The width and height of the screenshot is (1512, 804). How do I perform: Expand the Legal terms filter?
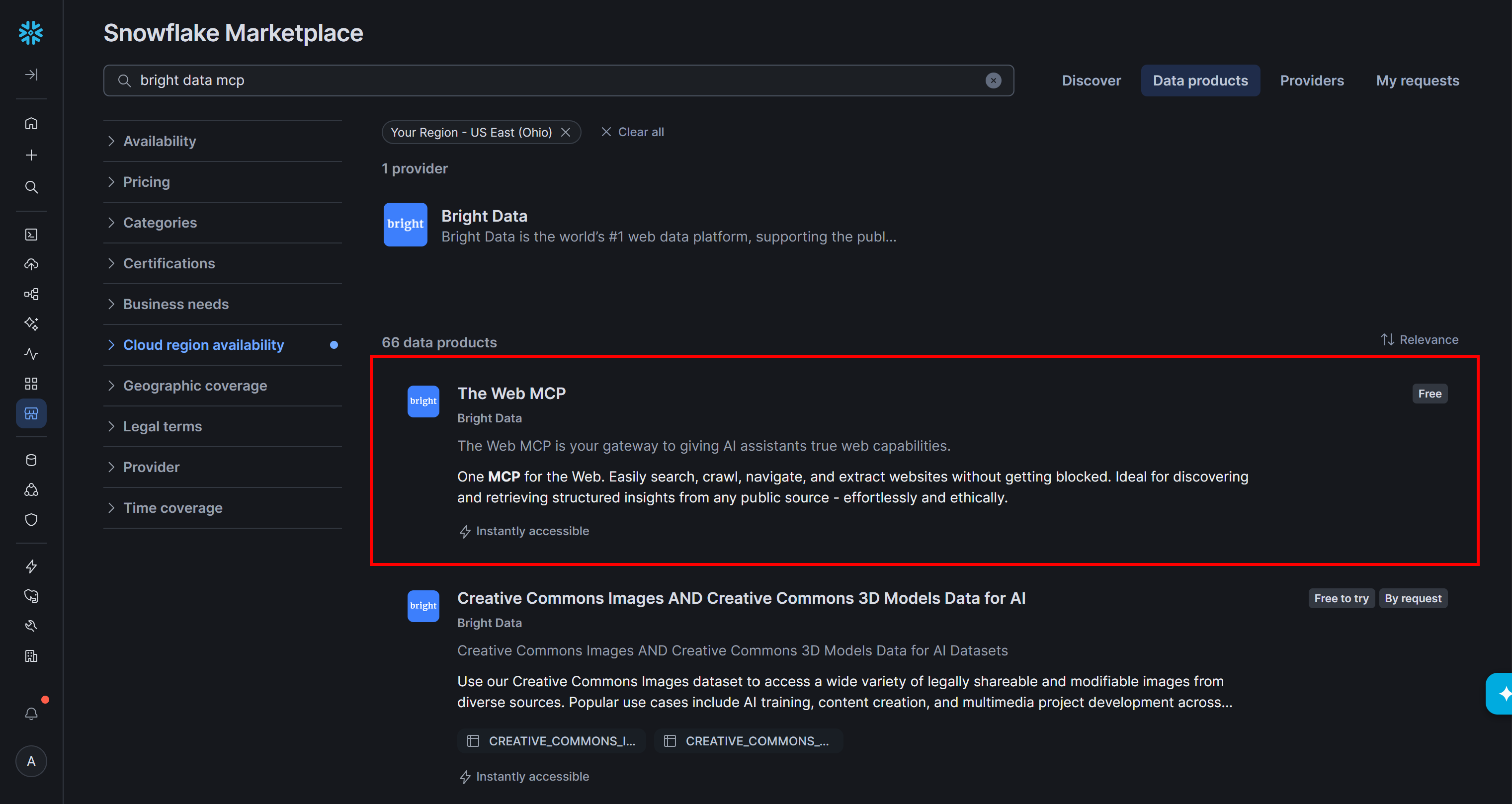pos(223,427)
